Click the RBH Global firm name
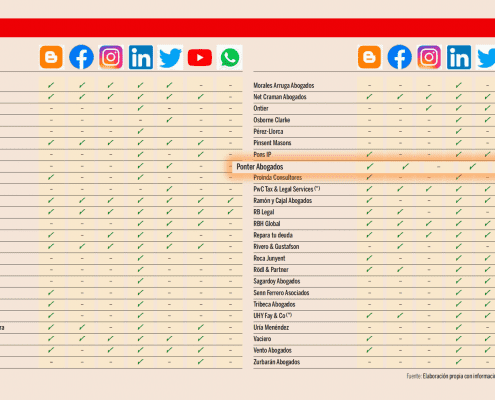This screenshot has width=495, height=400. (266, 223)
